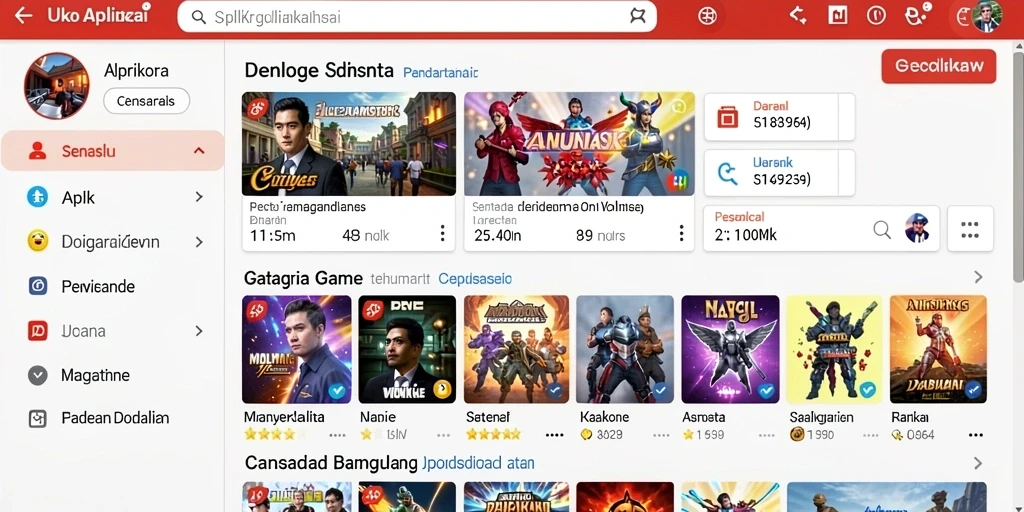Click the Pendartanaic link
This screenshot has height=512, width=1024.
click(441, 72)
